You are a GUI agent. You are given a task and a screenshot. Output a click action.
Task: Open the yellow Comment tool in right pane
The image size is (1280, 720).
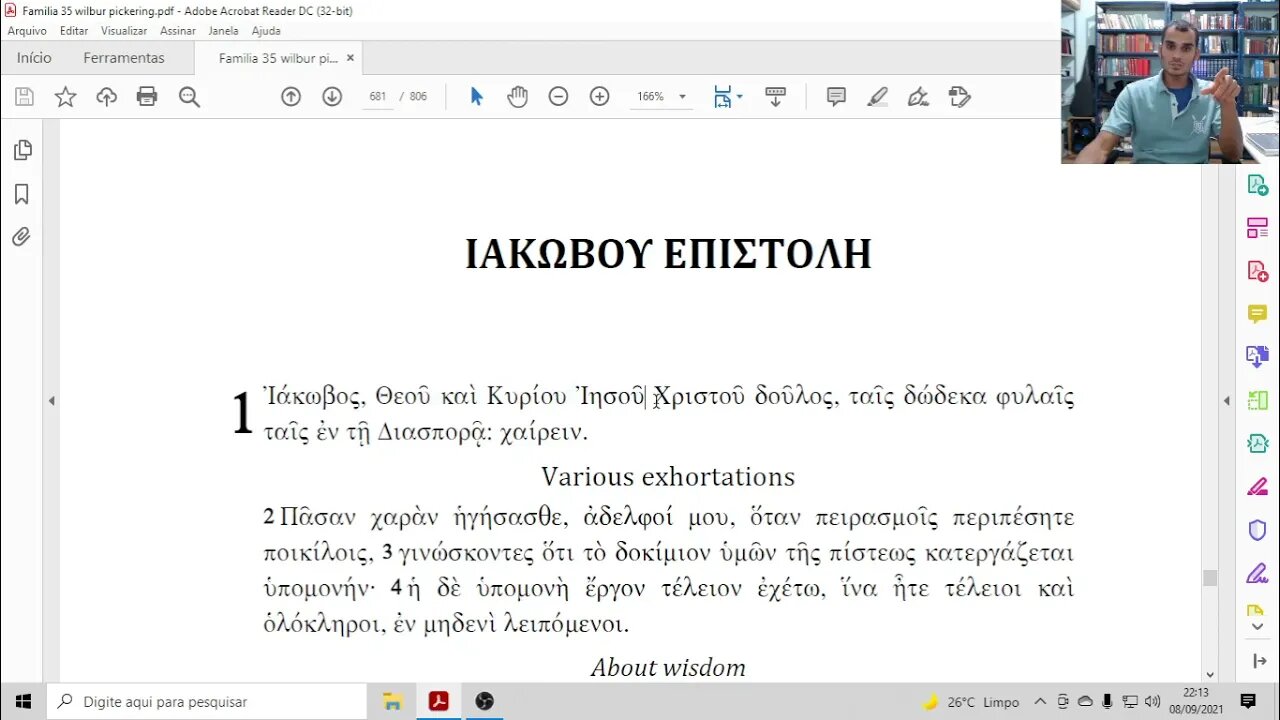tap(1257, 314)
